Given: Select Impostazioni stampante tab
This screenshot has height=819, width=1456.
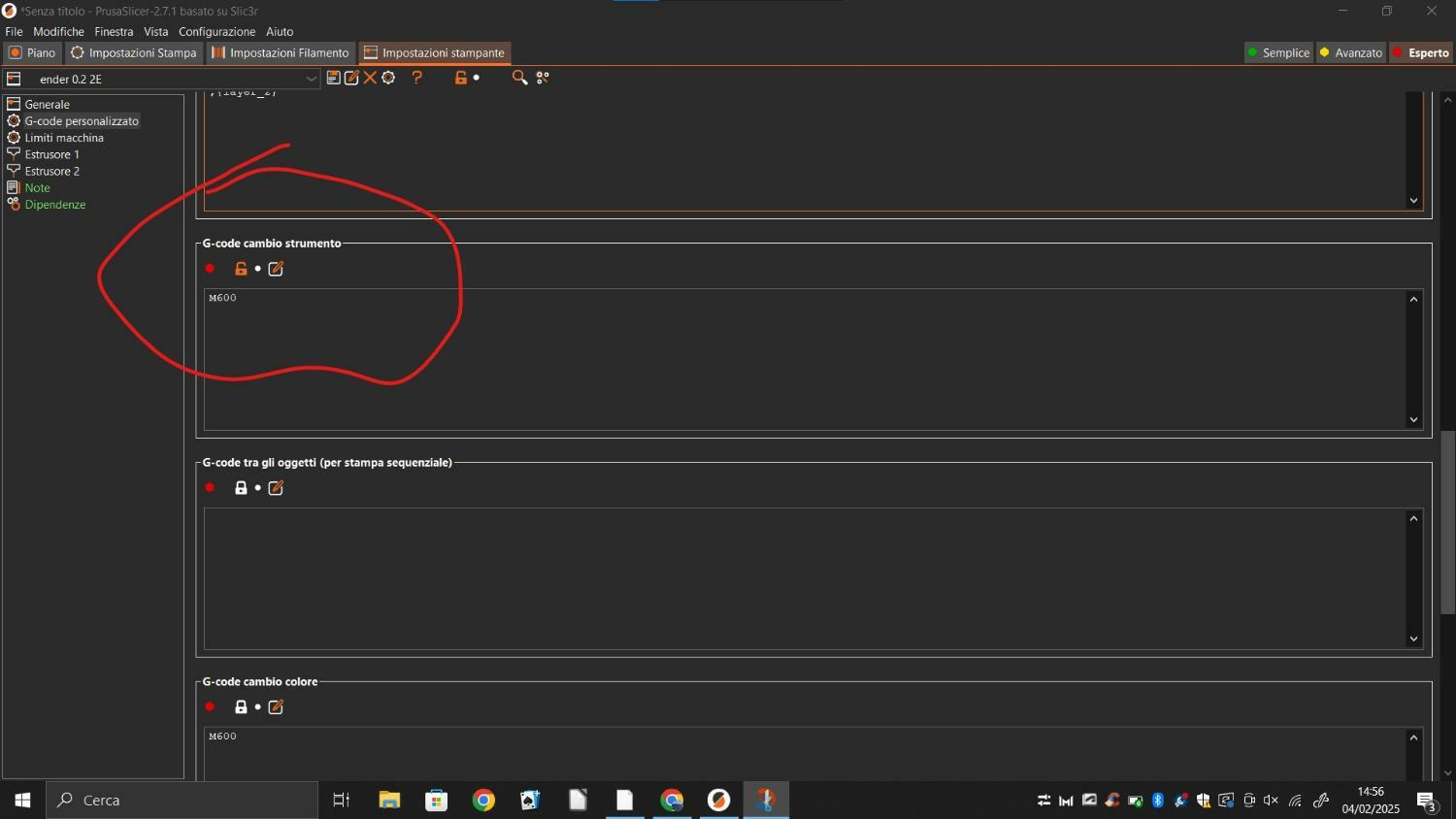Looking at the screenshot, I should coord(434,52).
